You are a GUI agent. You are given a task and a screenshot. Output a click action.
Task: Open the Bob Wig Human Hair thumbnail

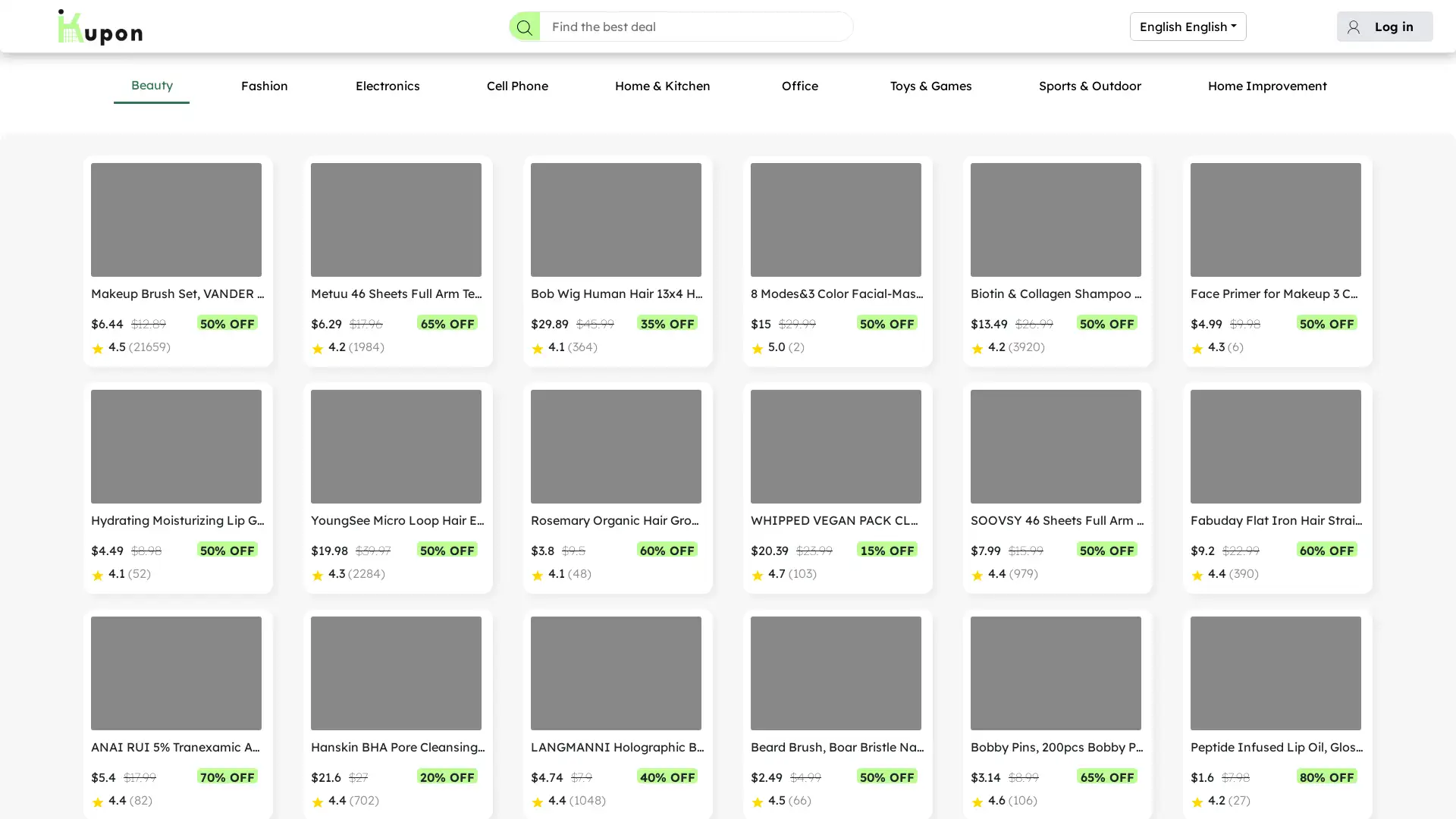click(x=616, y=220)
